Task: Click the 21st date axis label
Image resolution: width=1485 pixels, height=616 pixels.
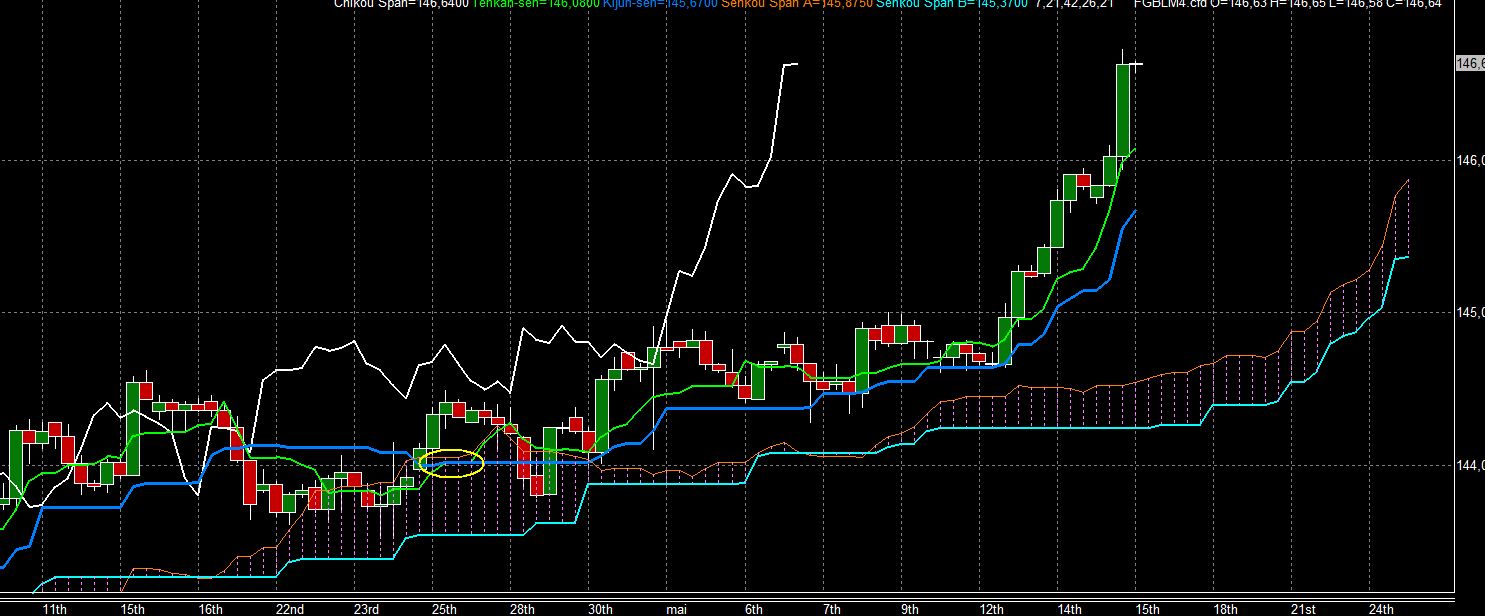Action: [1302, 608]
